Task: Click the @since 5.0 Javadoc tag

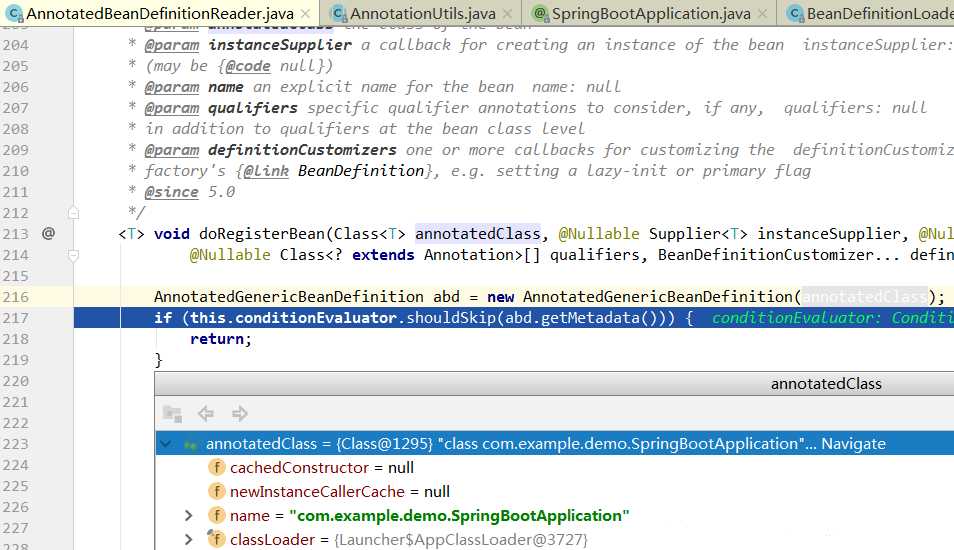Action: click(190, 192)
